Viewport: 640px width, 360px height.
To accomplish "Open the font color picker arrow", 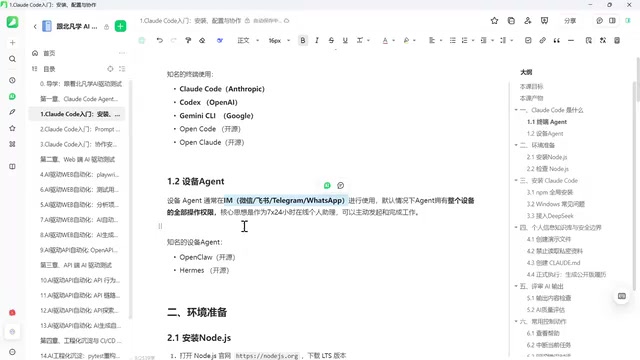I will (x=393, y=40).
